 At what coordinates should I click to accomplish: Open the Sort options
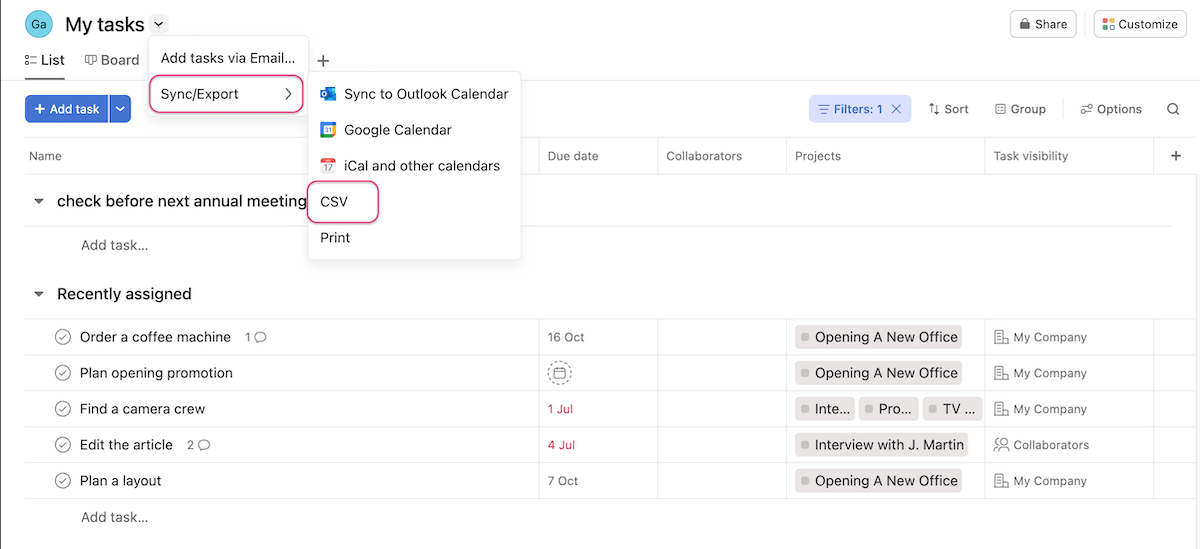click(948, 109)
